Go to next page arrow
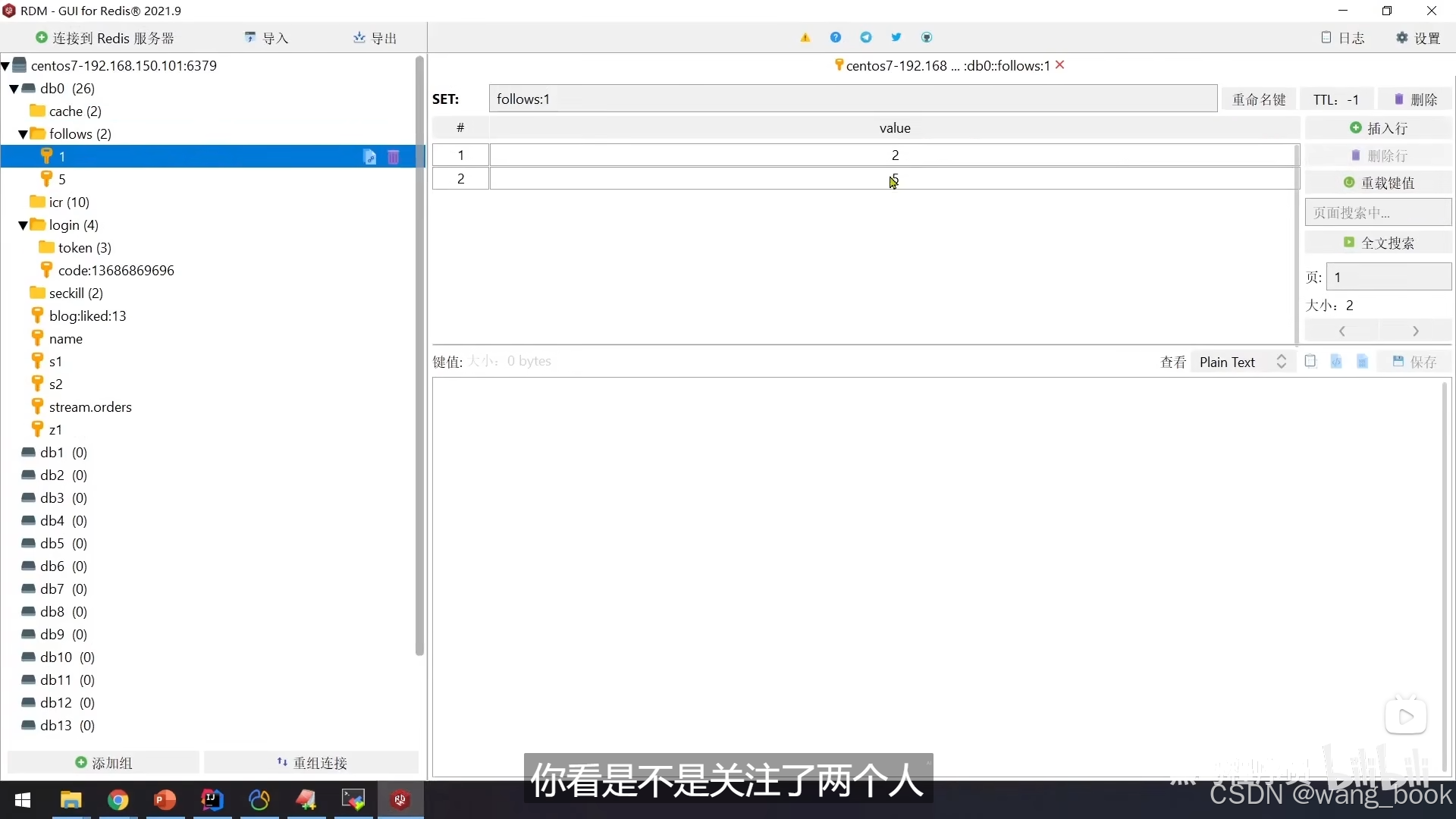 (1415, 331)
